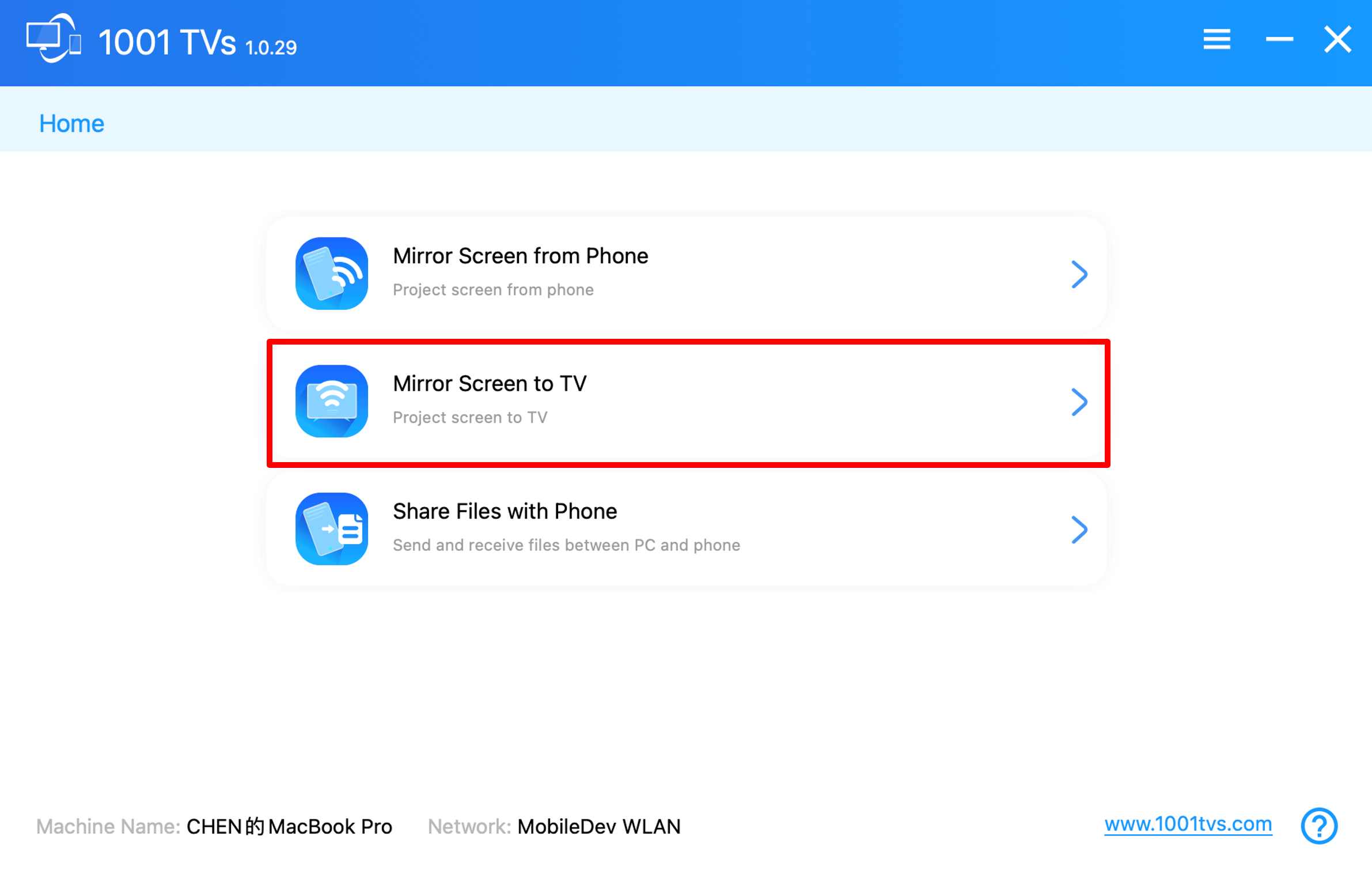
Task: Click the 1001 TVs logo icon
Action: [x=54, y=39]
